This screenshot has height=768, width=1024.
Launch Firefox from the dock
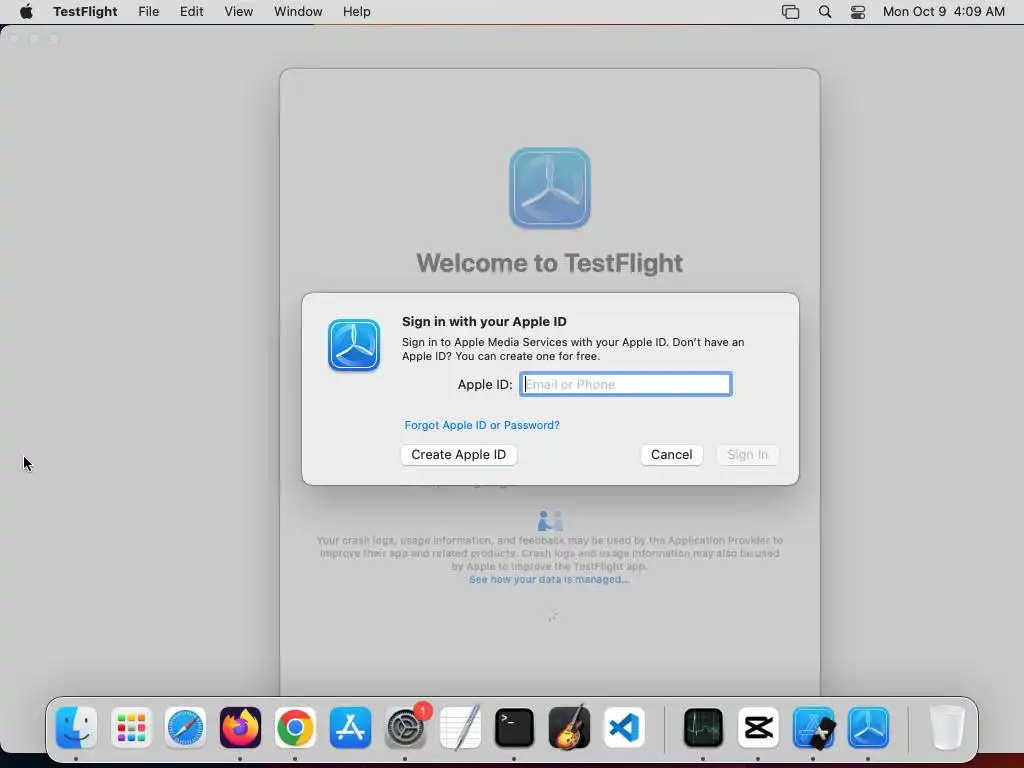(x=240, y=728)
